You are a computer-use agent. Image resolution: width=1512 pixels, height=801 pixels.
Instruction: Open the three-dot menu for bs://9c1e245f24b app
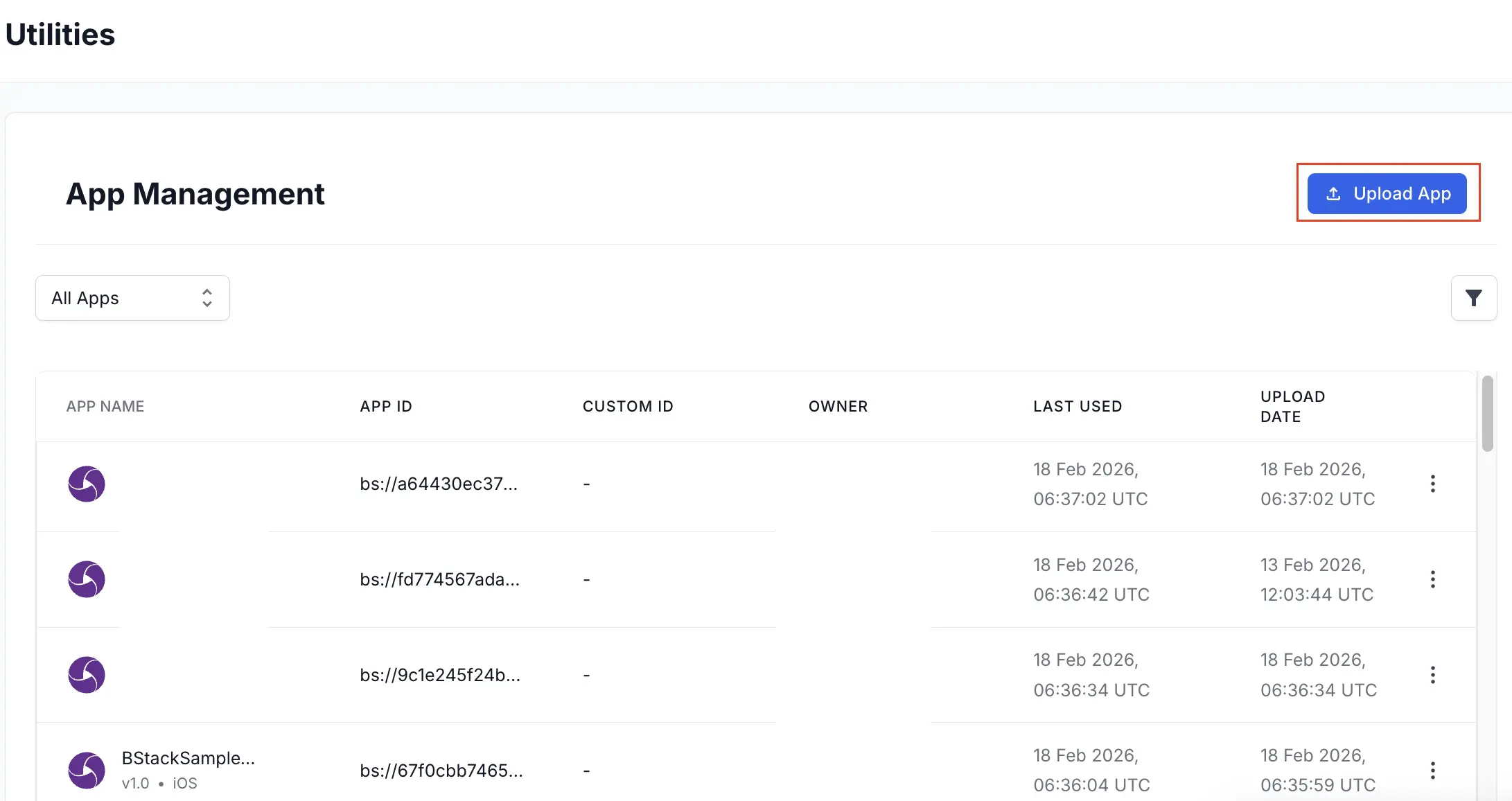click(x=1432, y=674)
